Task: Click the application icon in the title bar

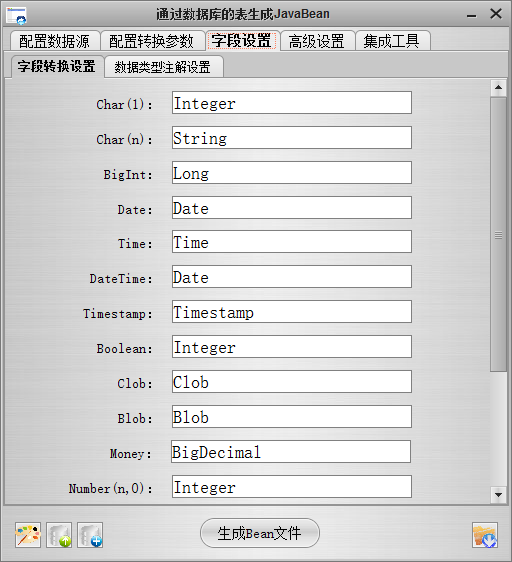Action: tap(16, 15)
